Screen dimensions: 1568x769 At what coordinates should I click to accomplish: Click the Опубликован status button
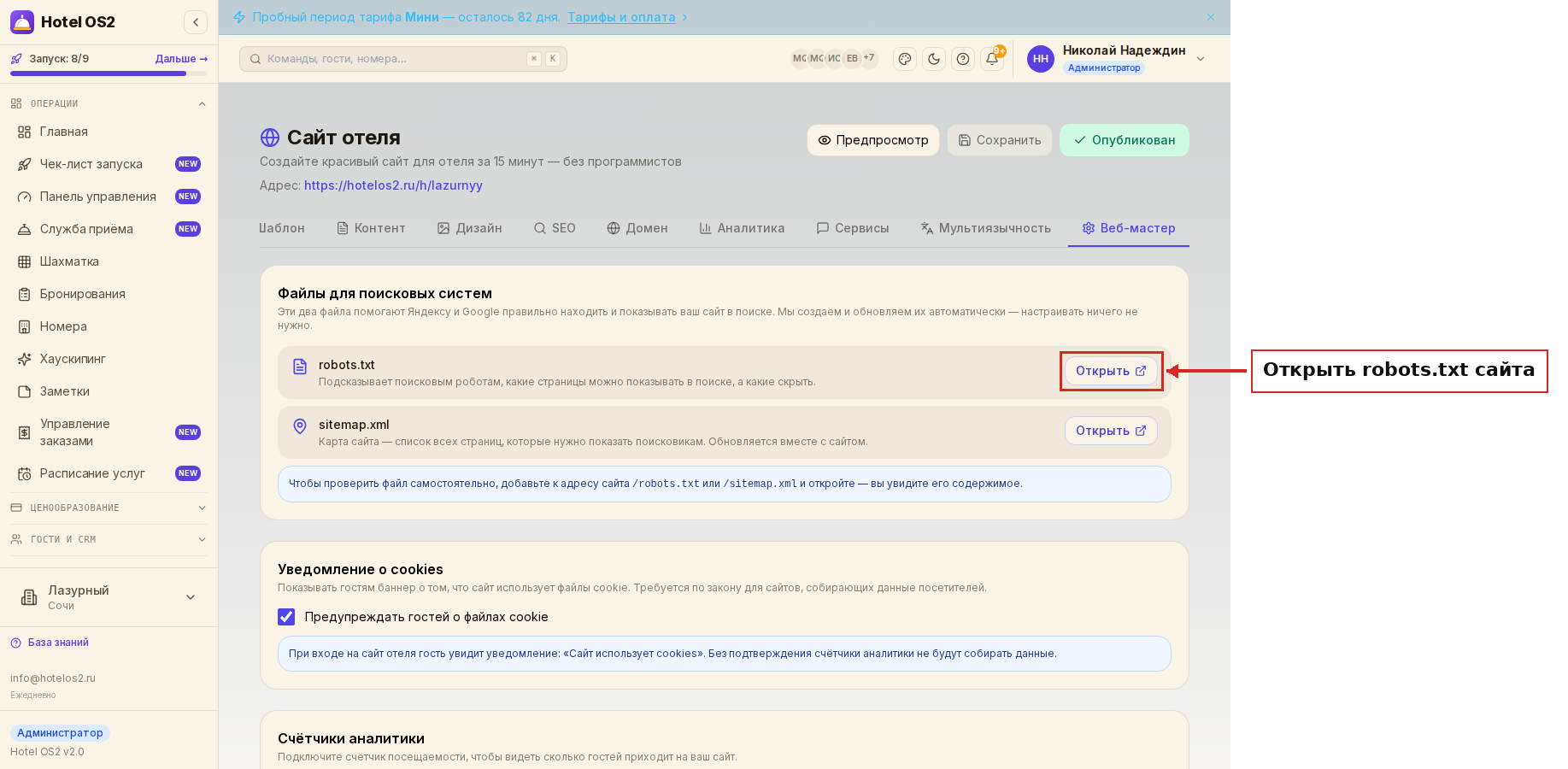pos(1125,140)
